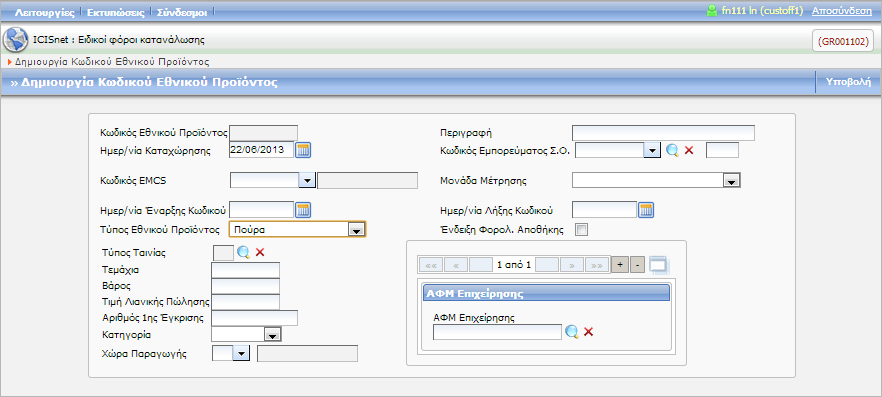The image size is (882, 397).
Task: Clear Κωδικός Εμπορεύματος Σ.Ο. with red X
Action: [x=689, y=150]
